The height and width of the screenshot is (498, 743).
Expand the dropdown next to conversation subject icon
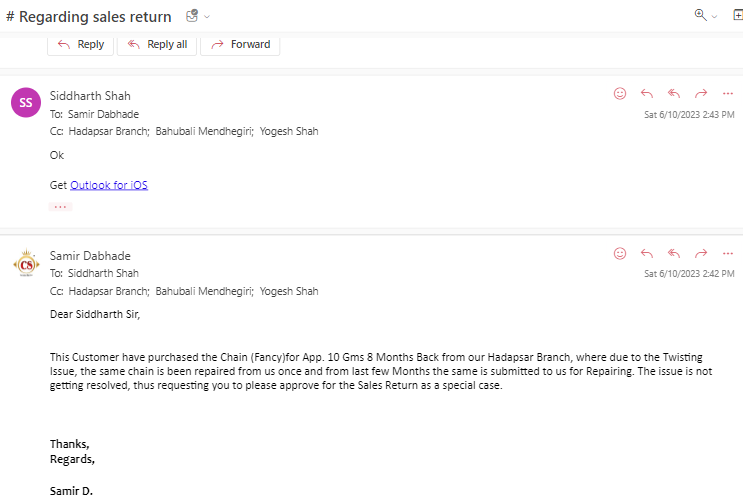(x=207, y=17)
